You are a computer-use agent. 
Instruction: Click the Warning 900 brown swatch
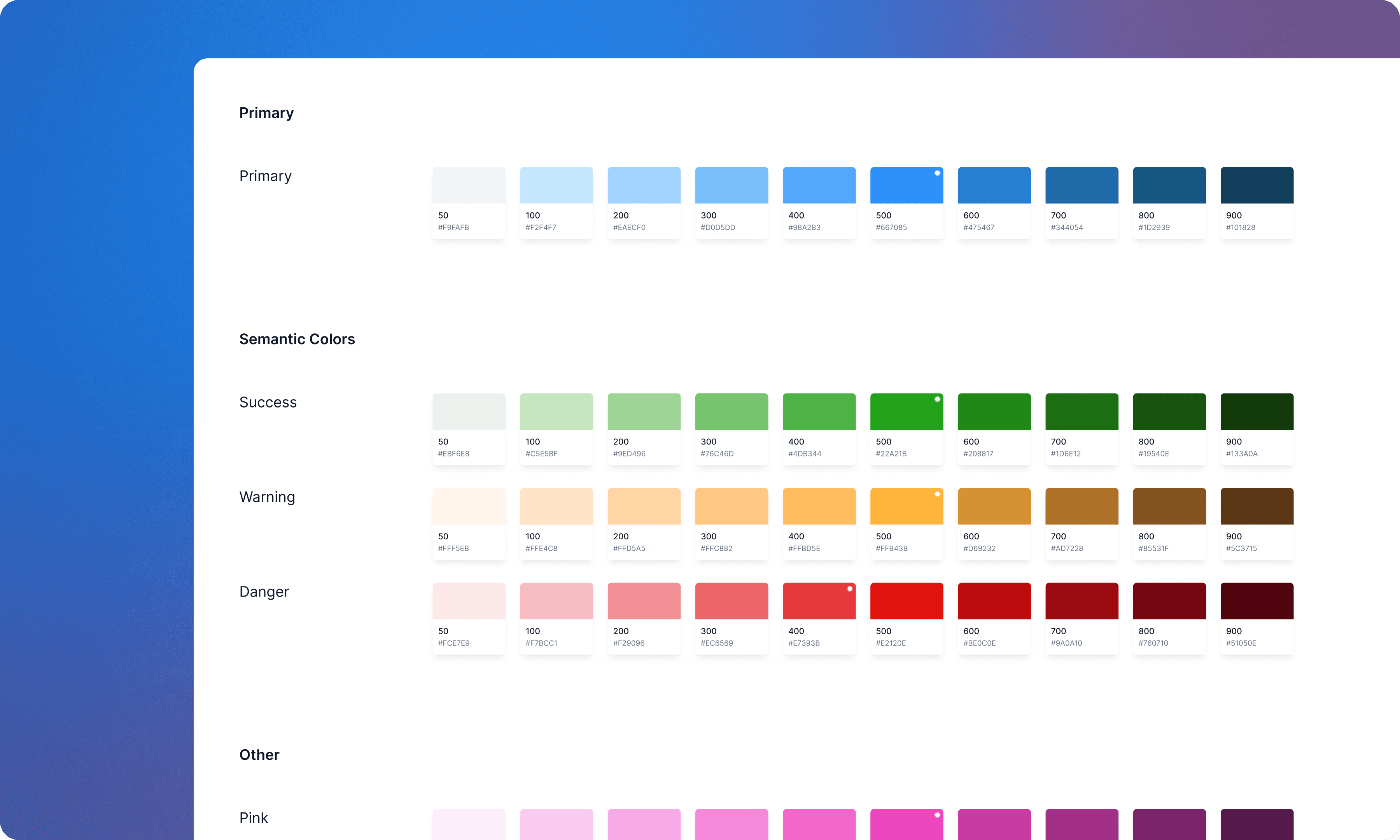[x=1256, y=507]
